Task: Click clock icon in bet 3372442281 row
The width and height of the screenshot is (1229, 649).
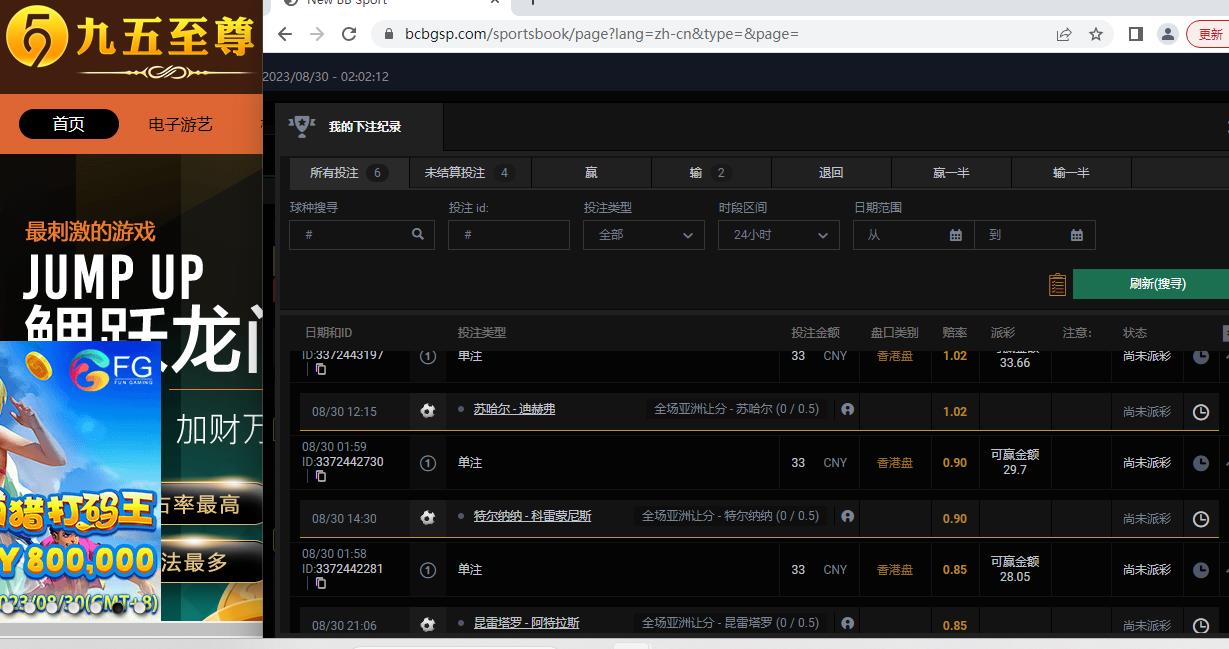Action: tap(1201, 571)
